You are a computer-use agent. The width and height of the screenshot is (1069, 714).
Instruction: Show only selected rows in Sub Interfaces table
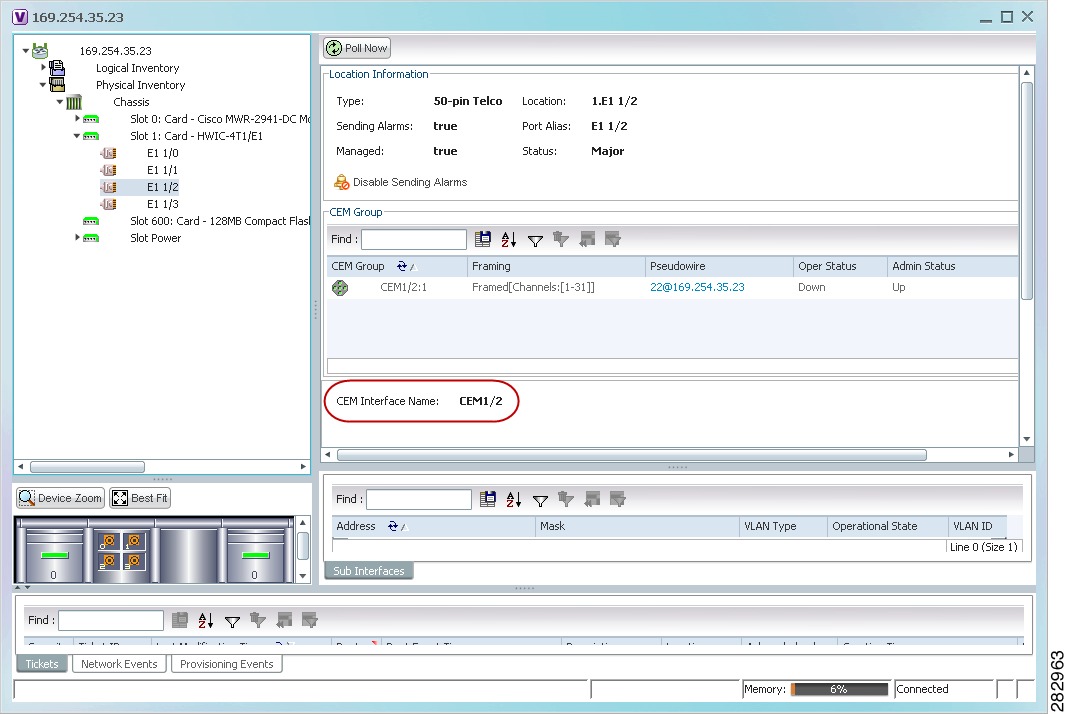pos(617,499)
